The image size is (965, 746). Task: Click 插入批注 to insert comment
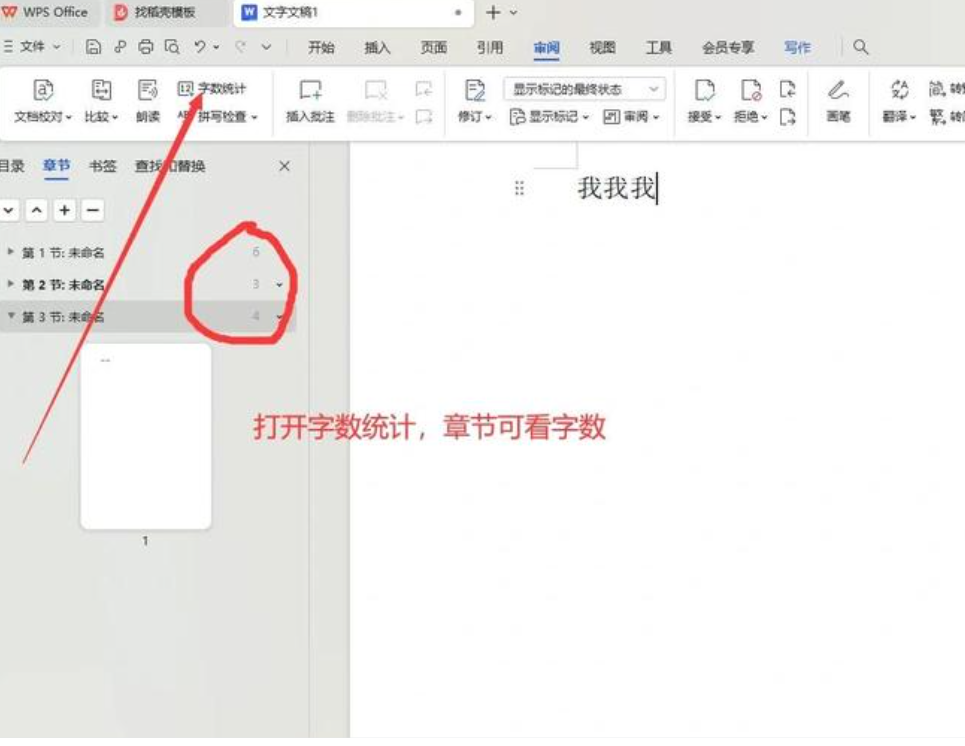311,91
